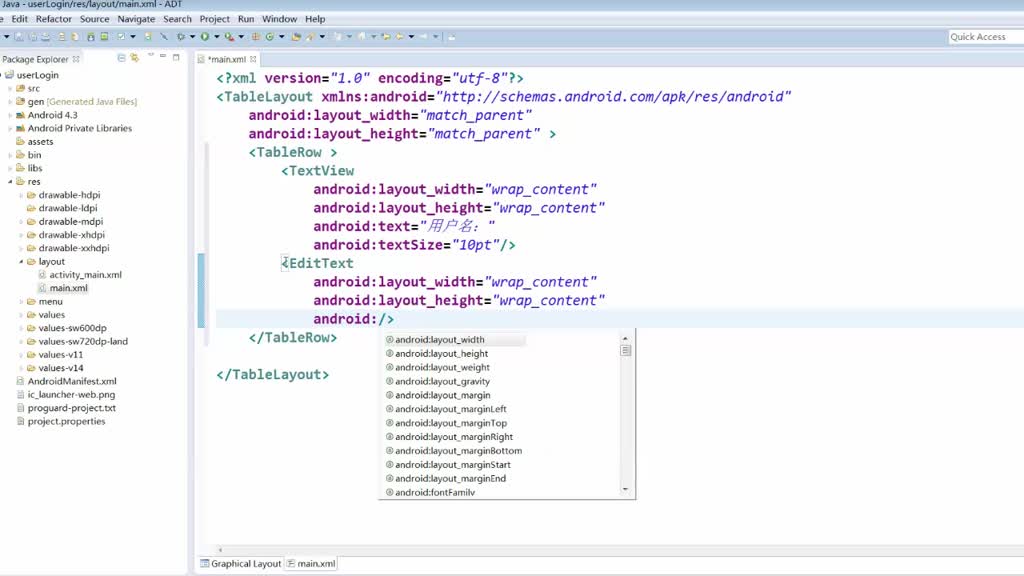Expand the src folder
Screen dimensions: 1024x576
click(x=10, y=88)
